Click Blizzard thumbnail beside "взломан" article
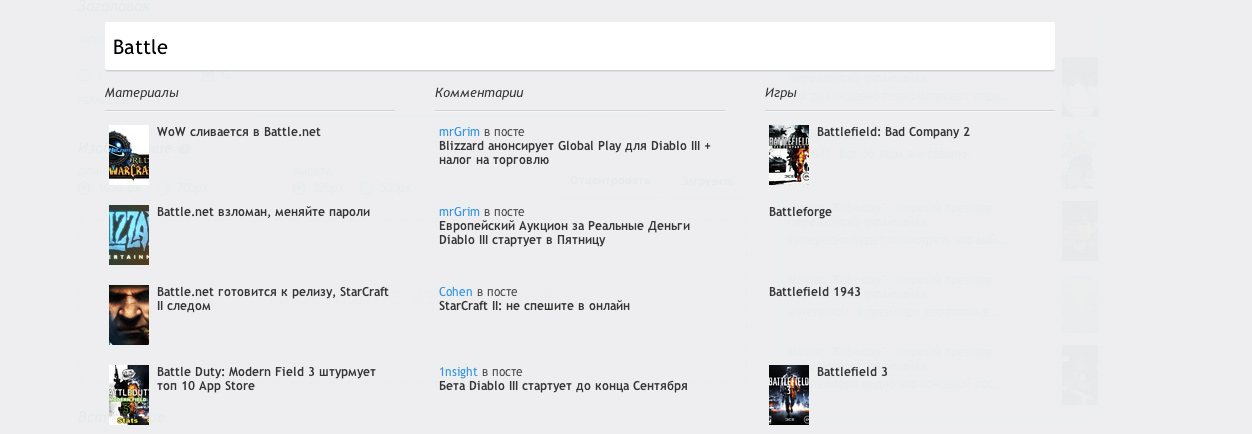This screenshot has width=1252, height=434. [x=129, y=235]
